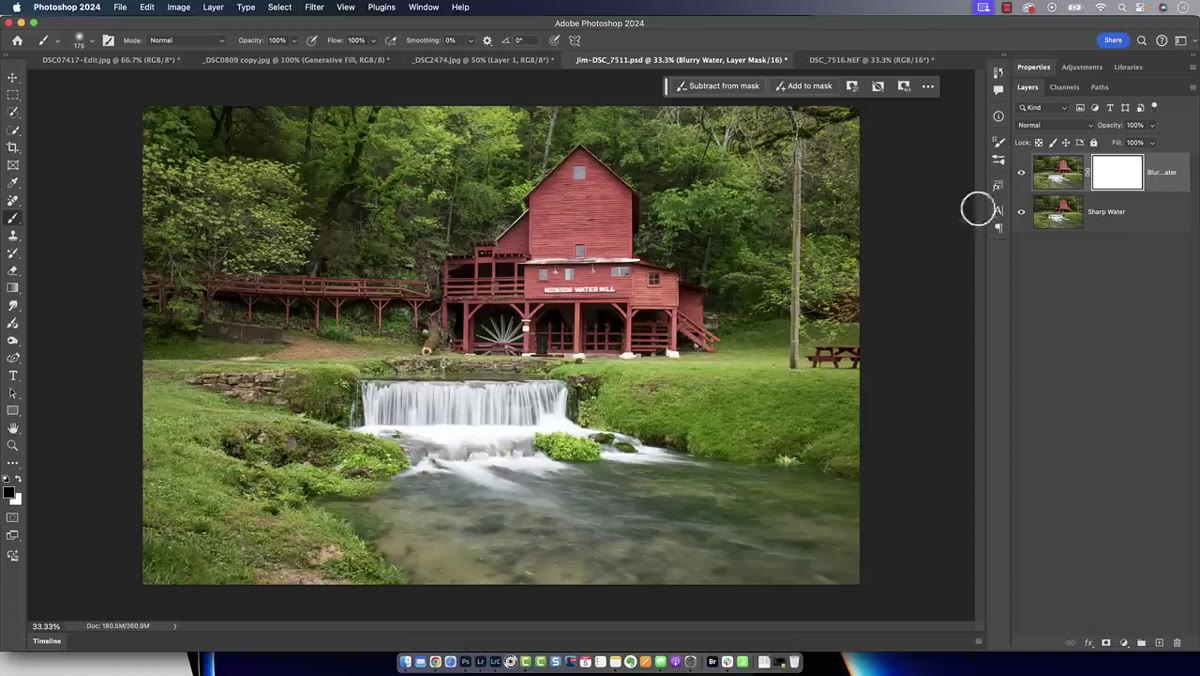Screen dimensions: 1200x676
Task: Toggle pixel layer filter
Action: tap(1081, 108)
